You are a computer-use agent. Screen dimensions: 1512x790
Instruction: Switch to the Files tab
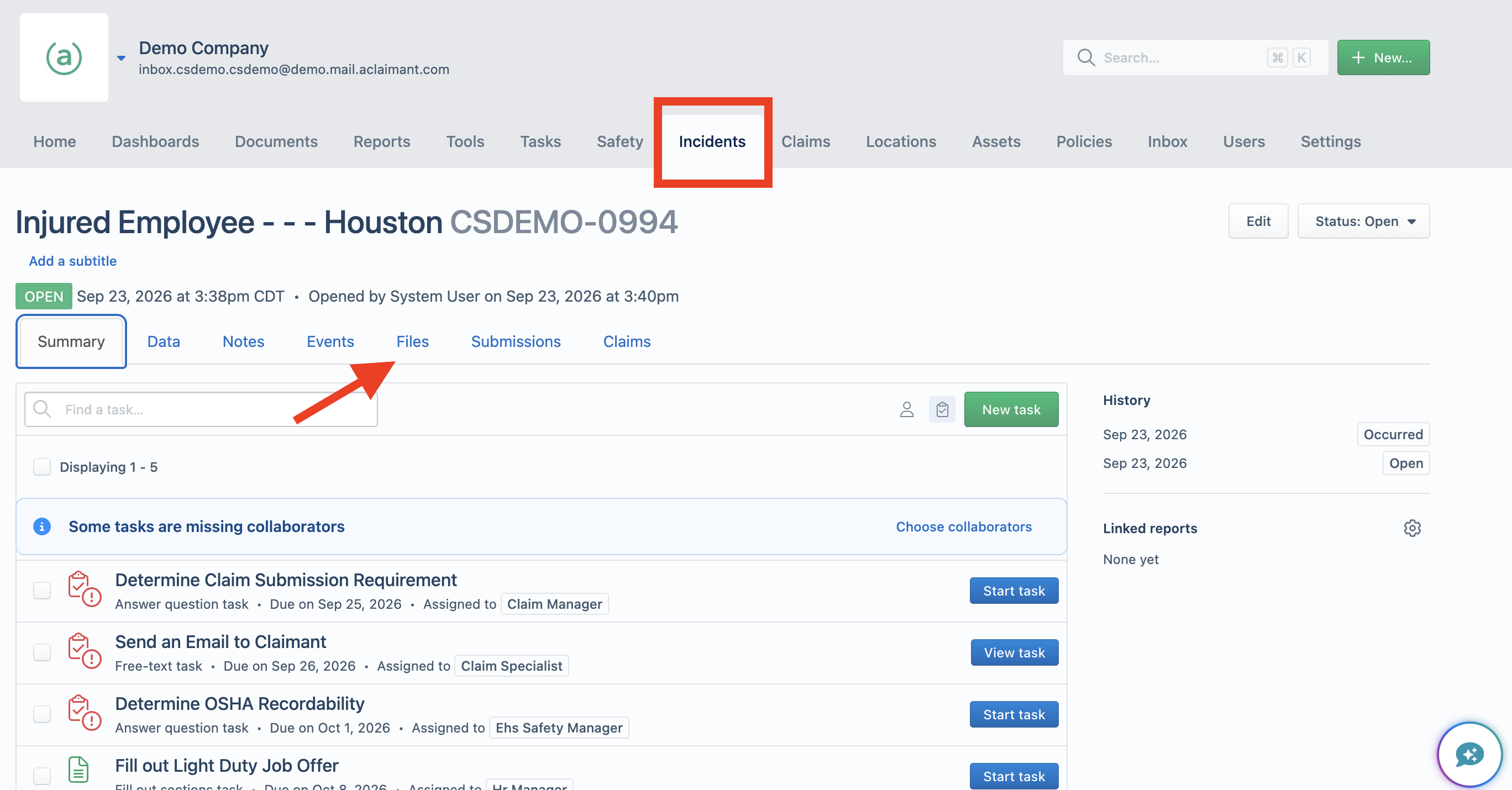413,341
